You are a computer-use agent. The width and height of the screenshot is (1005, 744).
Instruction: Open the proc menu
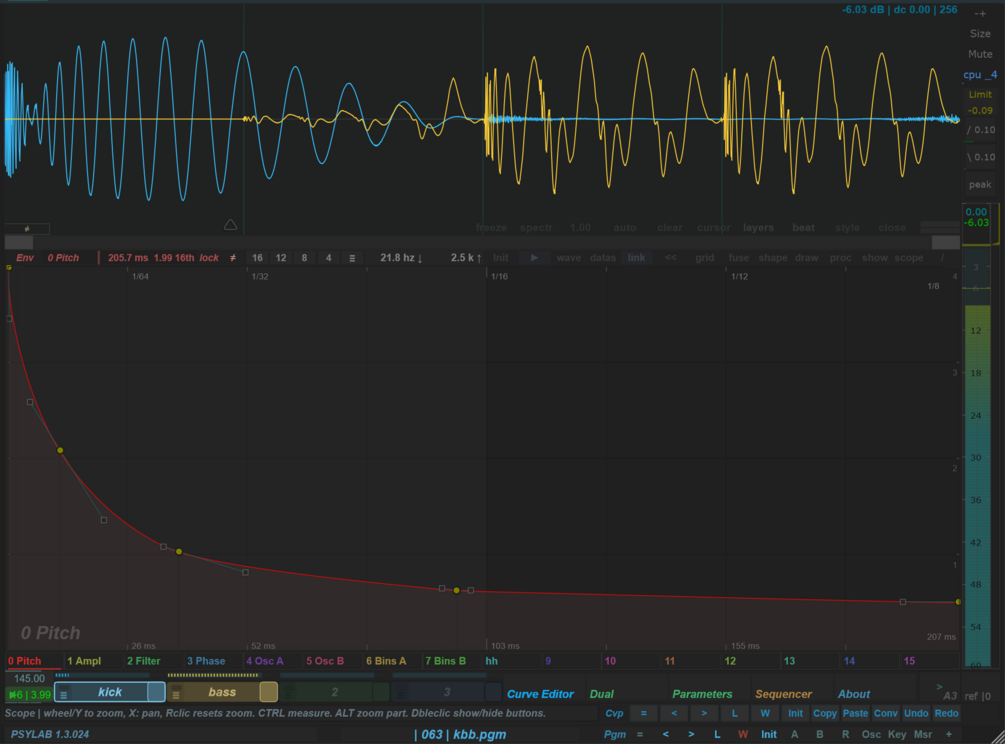(840, 258)
